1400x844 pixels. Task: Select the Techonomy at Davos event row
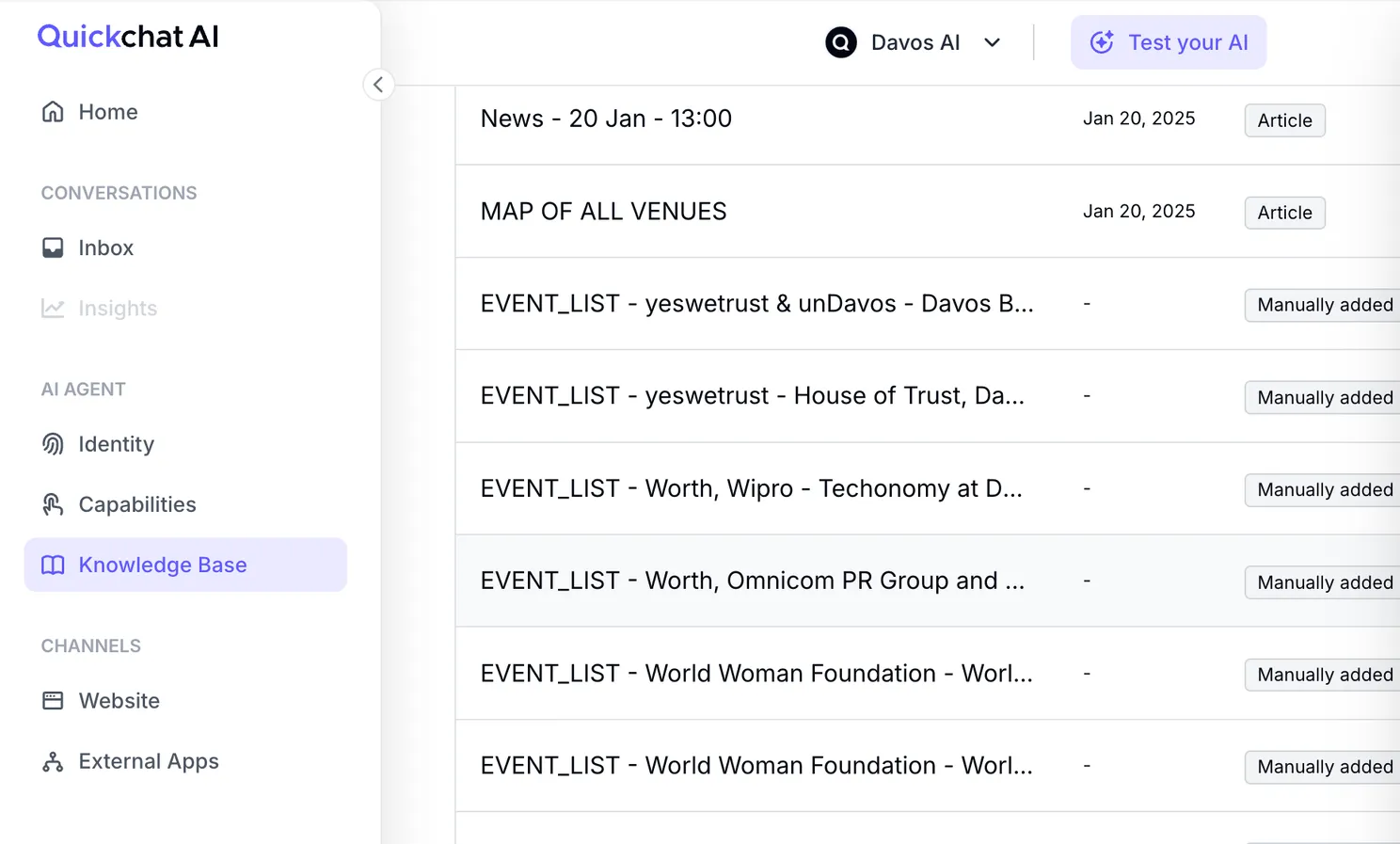[751, 489]
